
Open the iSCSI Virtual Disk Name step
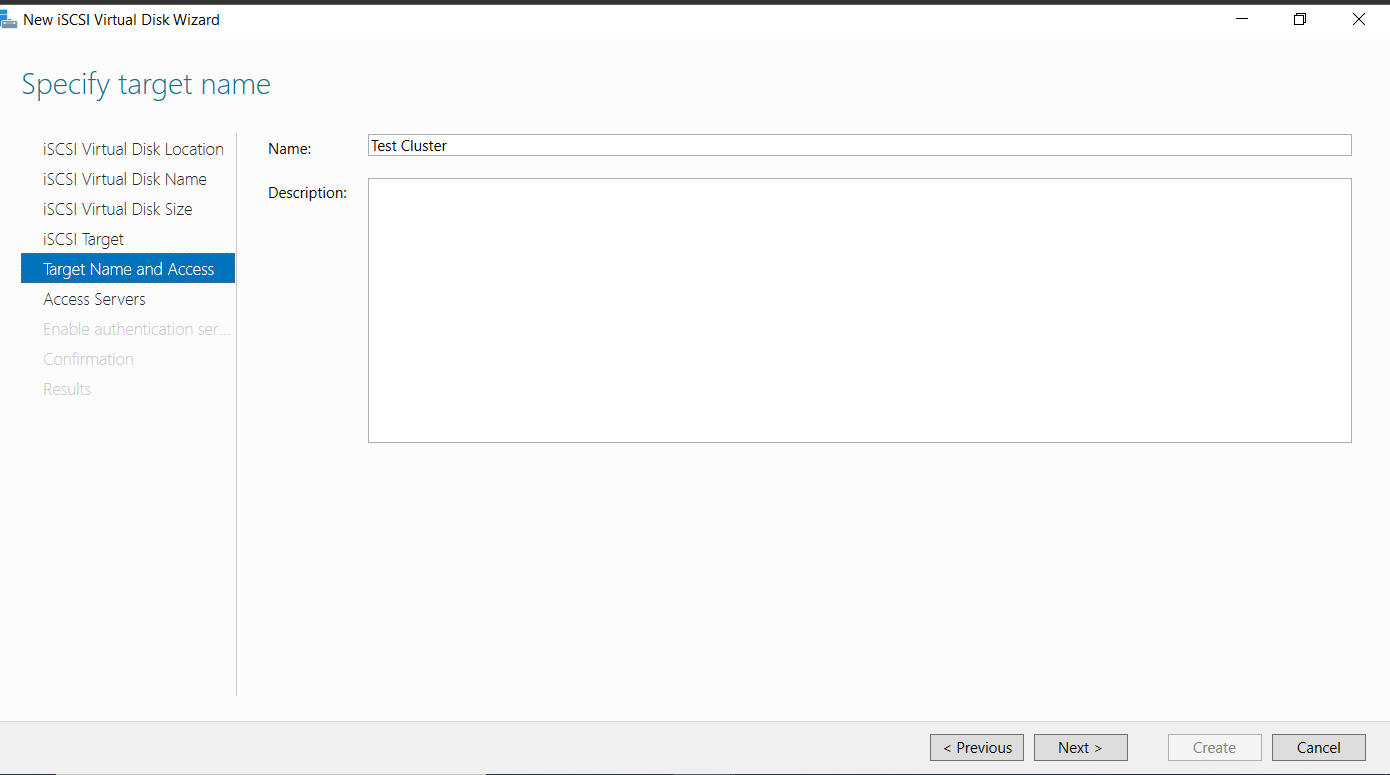125,179
